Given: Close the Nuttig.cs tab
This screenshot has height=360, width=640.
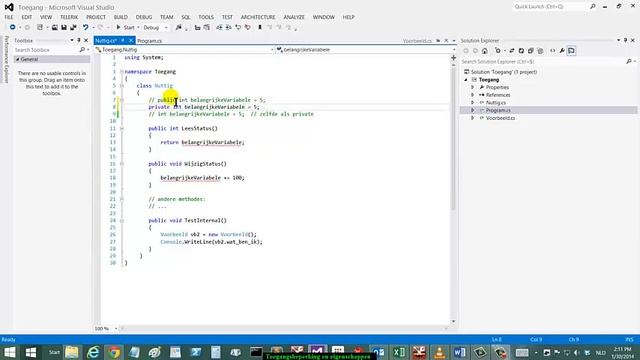Looking at the screenshot, I should coord(131,40).
